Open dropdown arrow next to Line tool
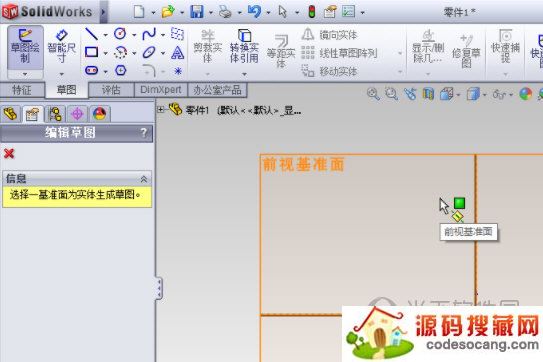The width and height of the screenshot is (543, 362). [x=105, y=35]
